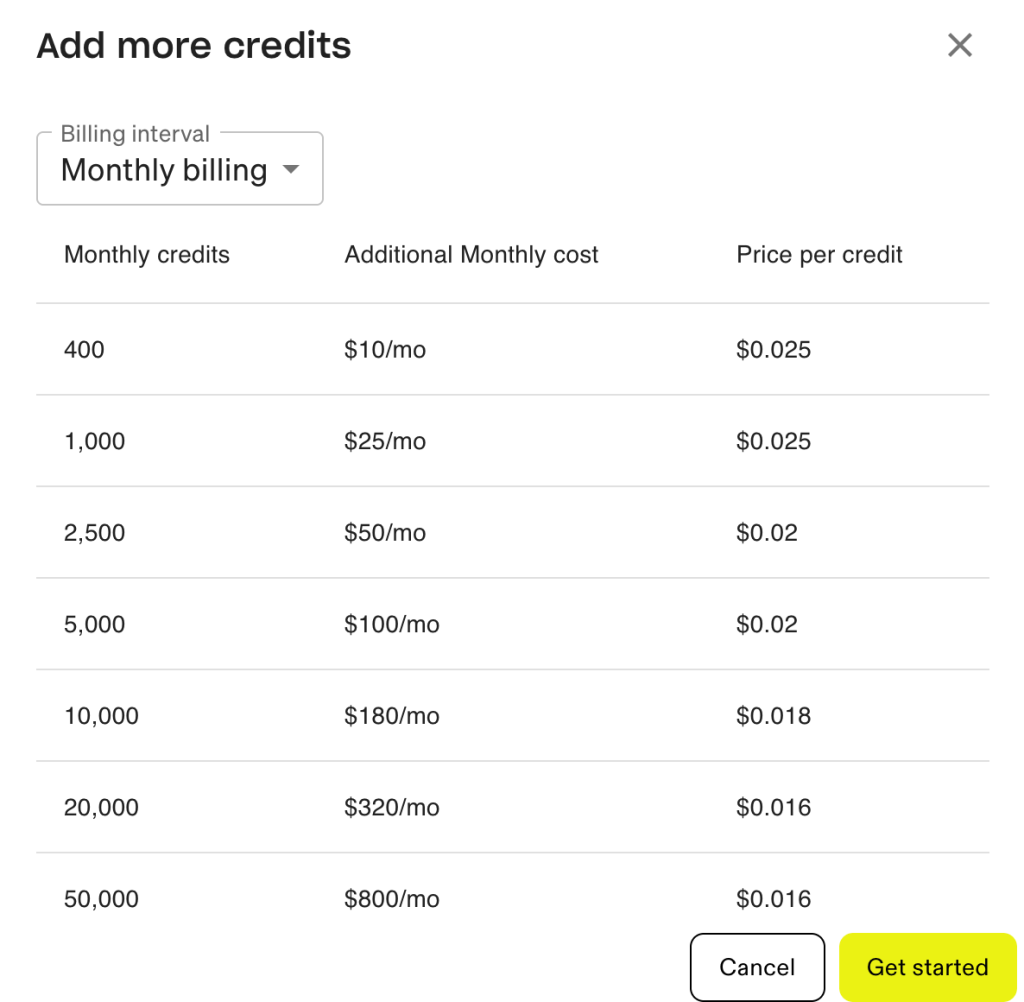Viewport: 1024px width, 1002px height.
Task: Select the 400 credits plan row
Action: 84,349
